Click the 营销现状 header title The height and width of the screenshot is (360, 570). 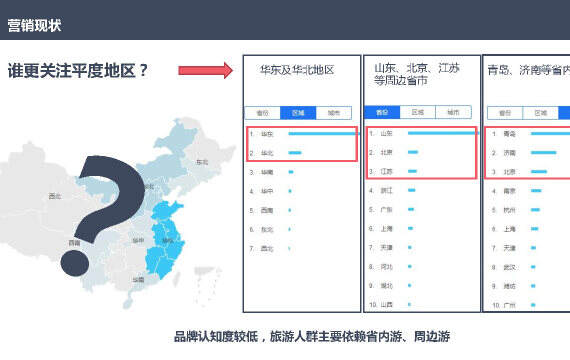click(x=34, y=25)
